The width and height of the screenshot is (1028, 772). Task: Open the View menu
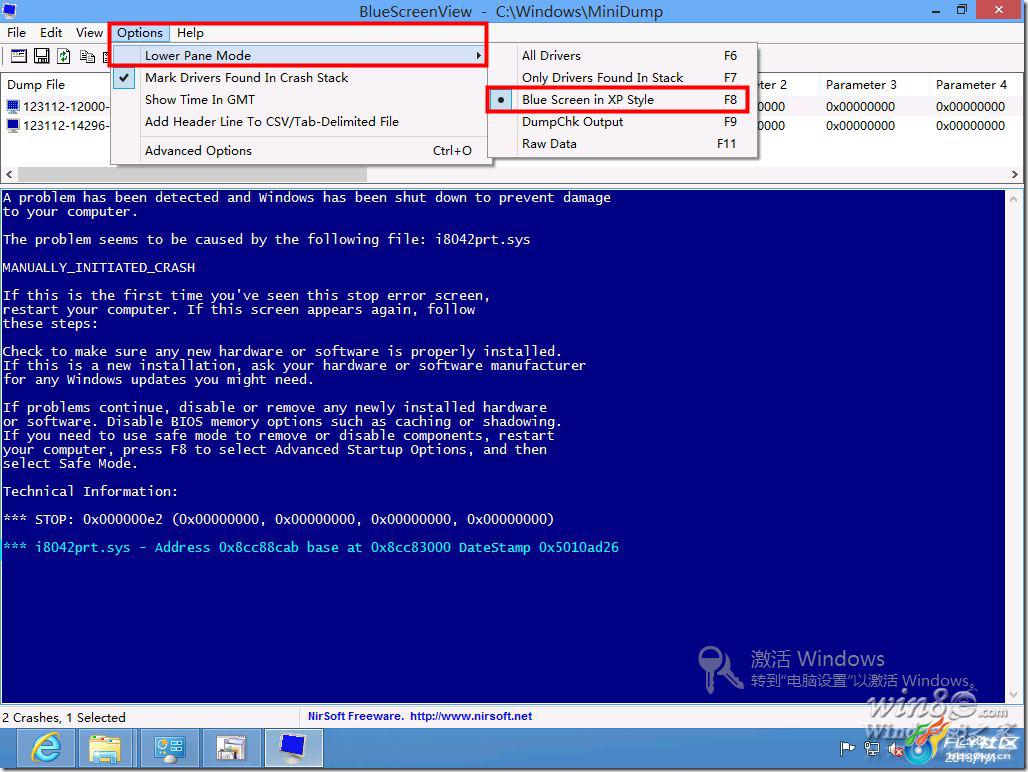coord(89,33)
